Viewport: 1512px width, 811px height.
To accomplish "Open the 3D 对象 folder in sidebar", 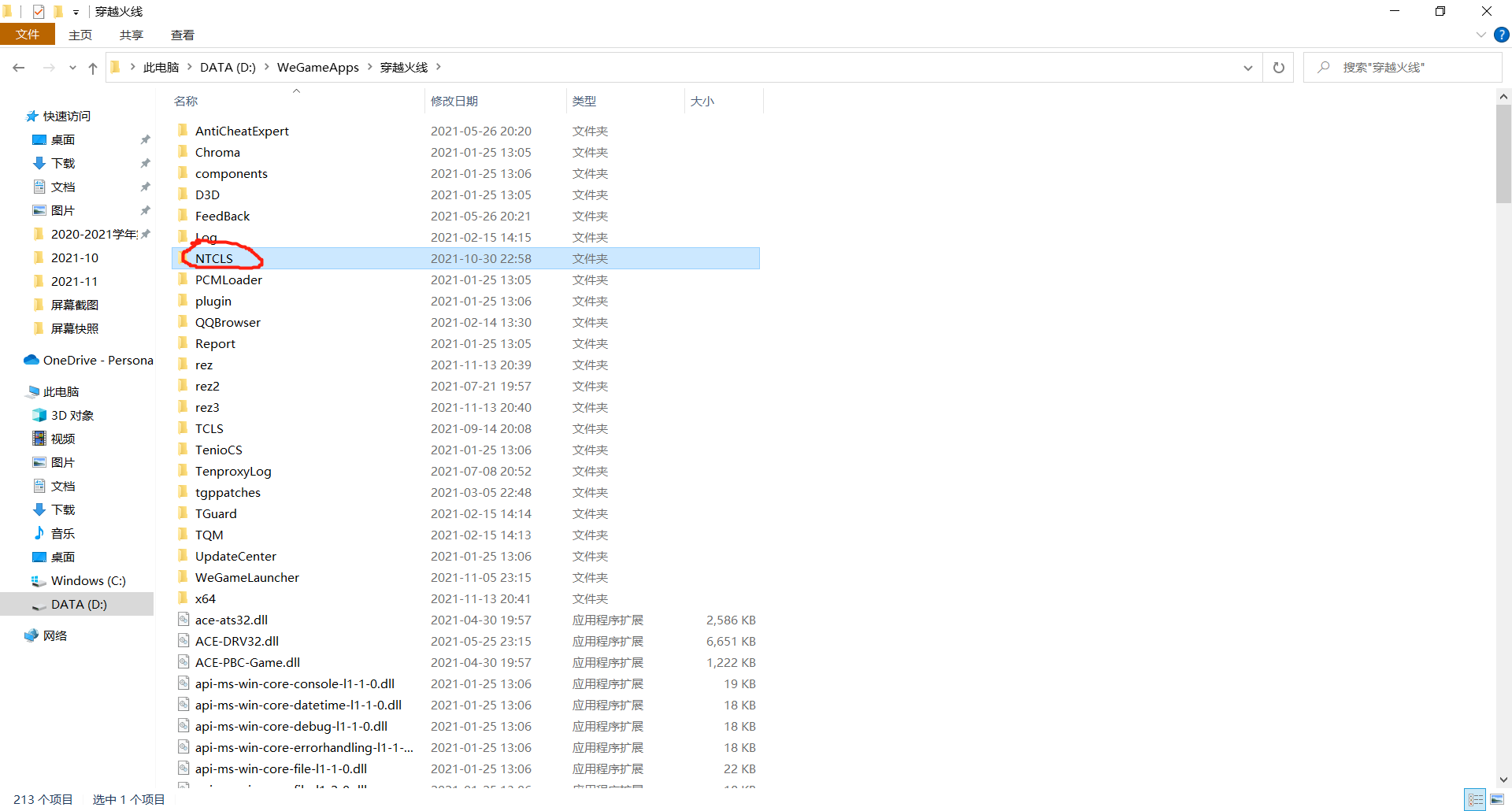I will (x=72, y=415).
